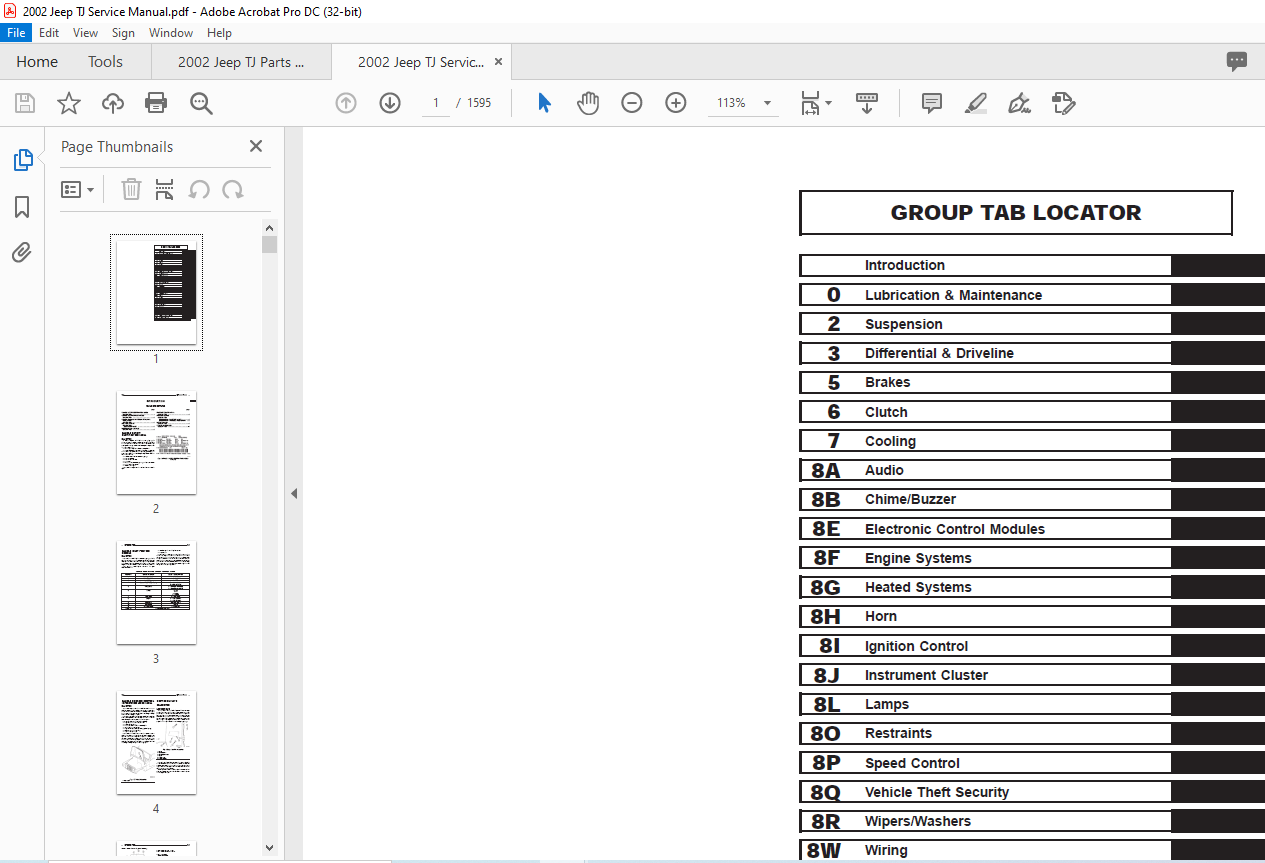The image size is (1265, 863).
Task: Bookmark with the star icon
Action: point(69,103)
